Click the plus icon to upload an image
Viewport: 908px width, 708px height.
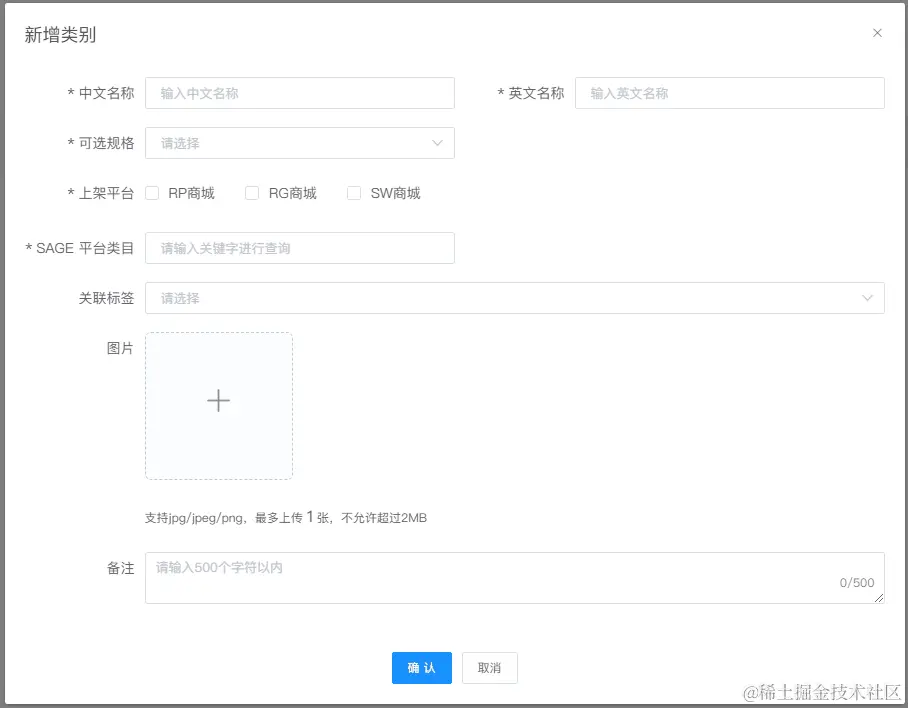point(218,400)
